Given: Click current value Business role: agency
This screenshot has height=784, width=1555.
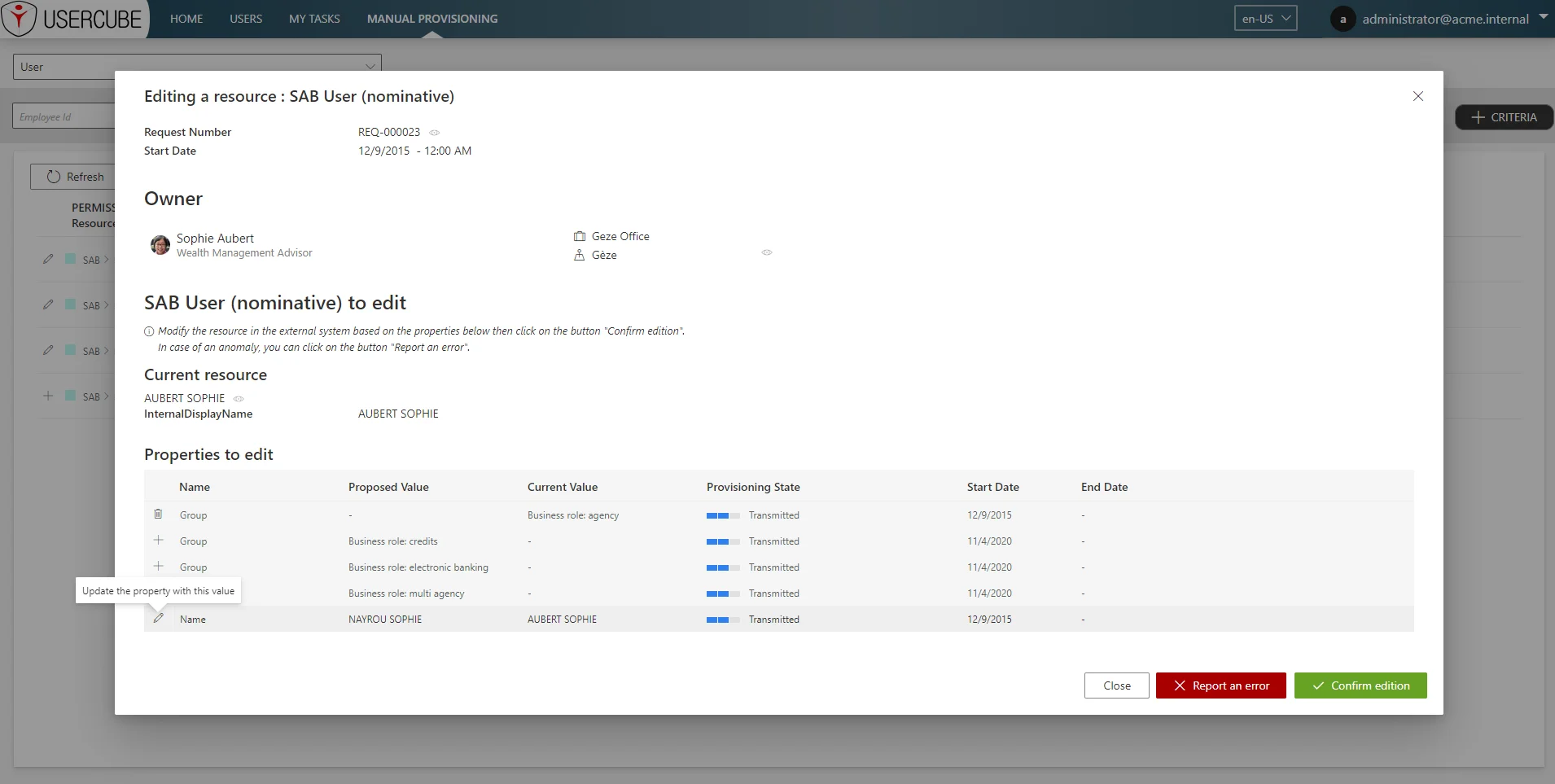Looking at the screenshot, I should tap(573, 515).
